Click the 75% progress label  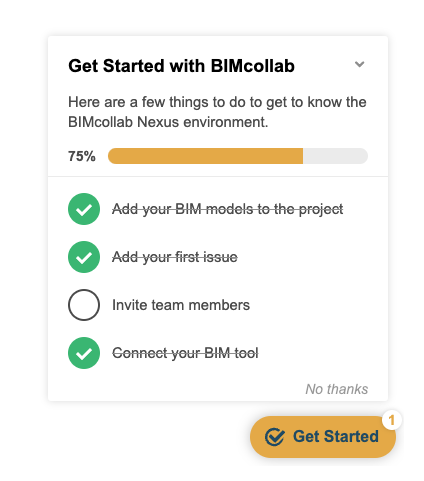(x=82, y=156)
